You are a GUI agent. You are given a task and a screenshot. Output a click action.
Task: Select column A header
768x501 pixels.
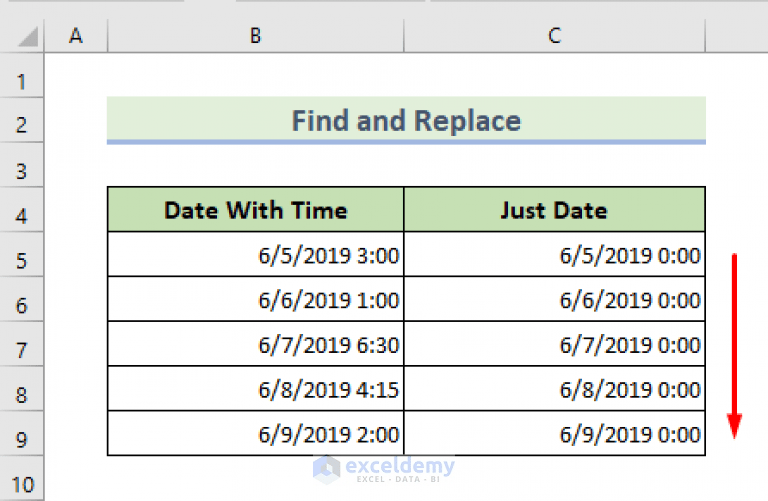pos(76,36)
